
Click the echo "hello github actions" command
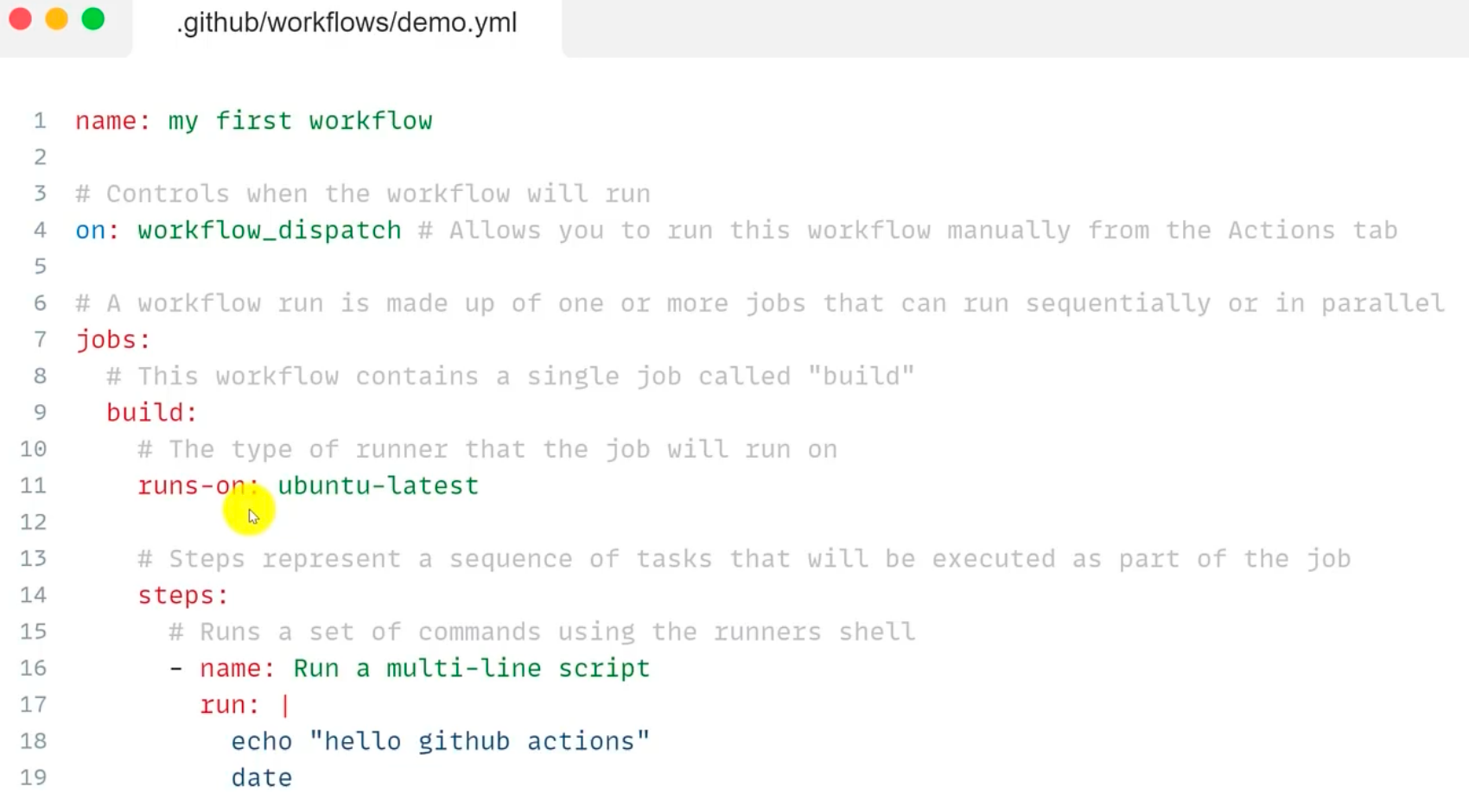(440, 741)
